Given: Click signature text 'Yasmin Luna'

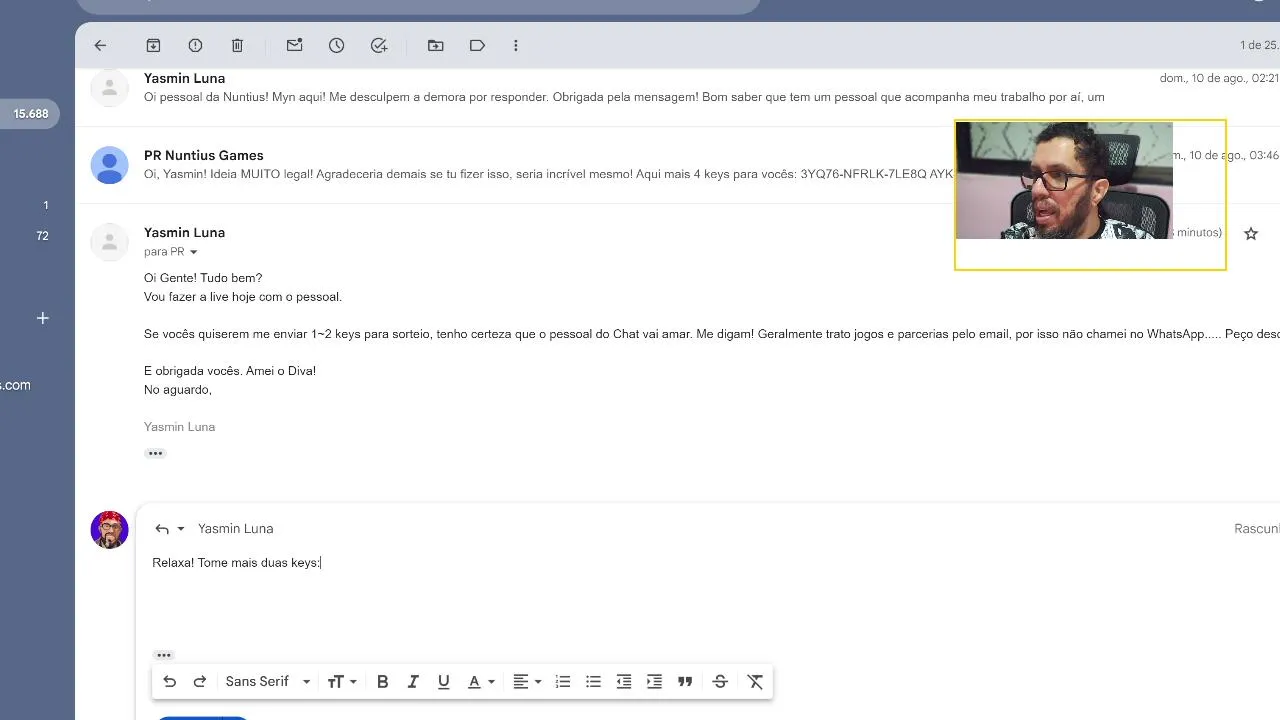Looking at the screenshot, I should tap(179, 427).
